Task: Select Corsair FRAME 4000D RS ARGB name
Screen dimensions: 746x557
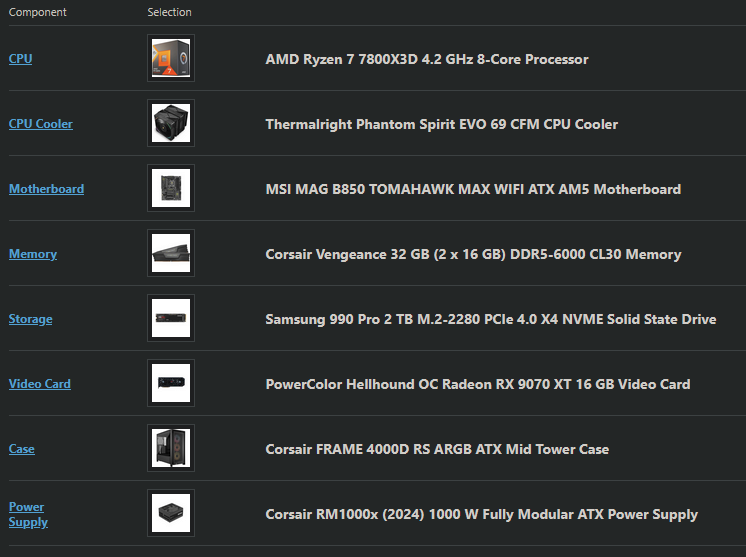Action: coord(437,449)
